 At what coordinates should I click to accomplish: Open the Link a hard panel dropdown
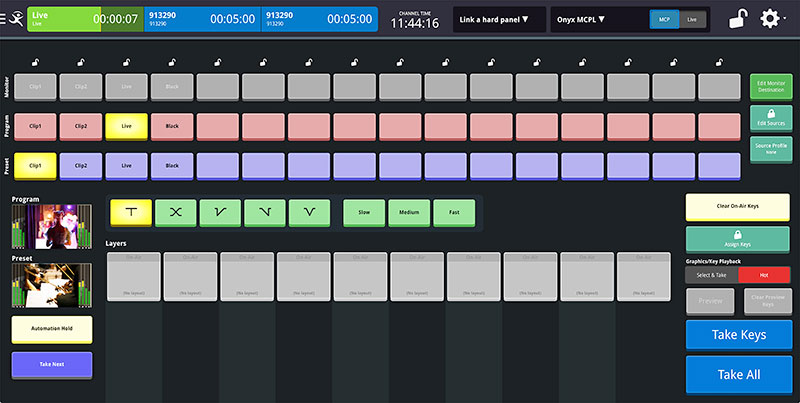499,19
